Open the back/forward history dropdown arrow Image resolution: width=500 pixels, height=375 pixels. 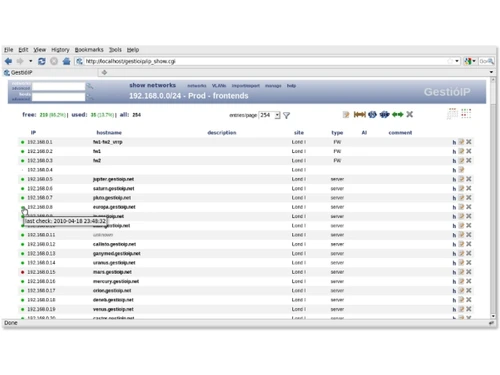tap(30, 61)
